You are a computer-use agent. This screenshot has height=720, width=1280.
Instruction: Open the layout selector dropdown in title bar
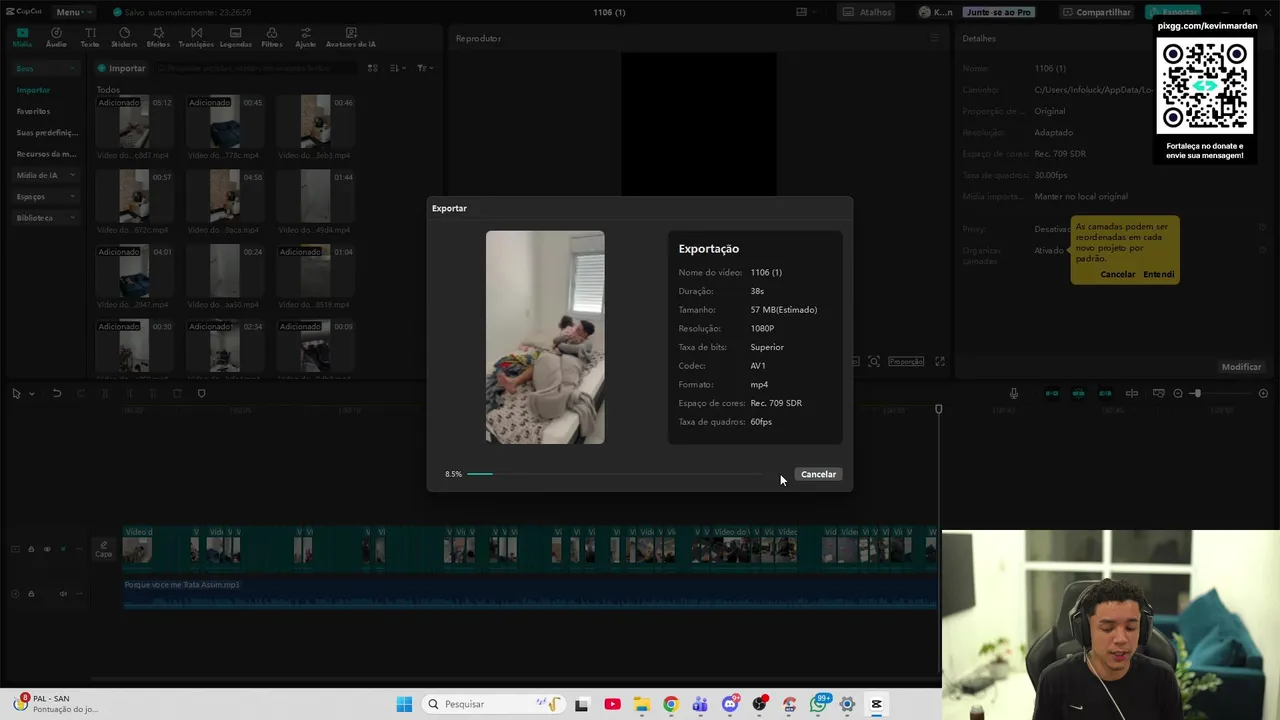click(807, 12)
